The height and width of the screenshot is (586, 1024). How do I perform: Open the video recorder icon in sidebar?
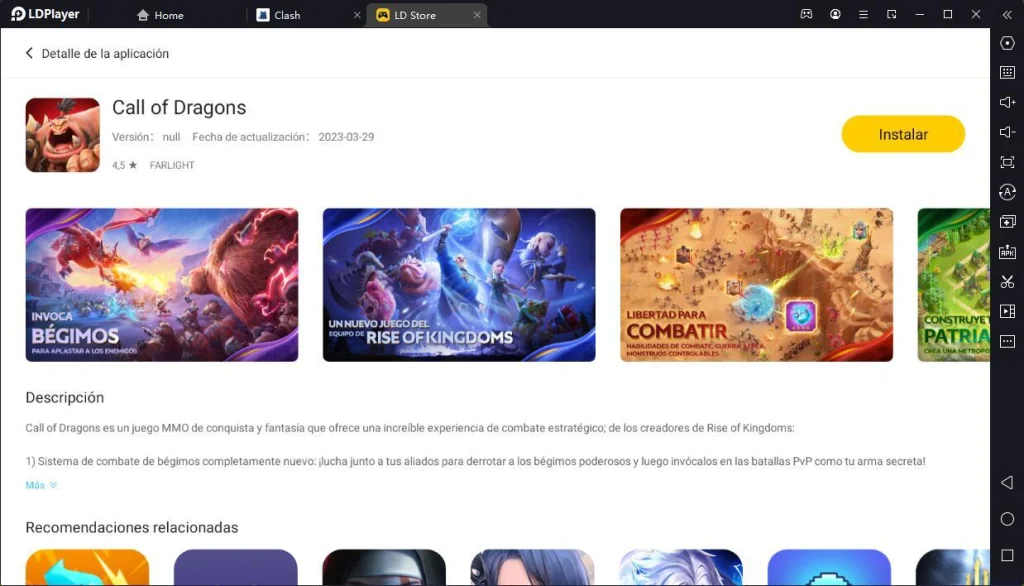(x=1007, y=312)
